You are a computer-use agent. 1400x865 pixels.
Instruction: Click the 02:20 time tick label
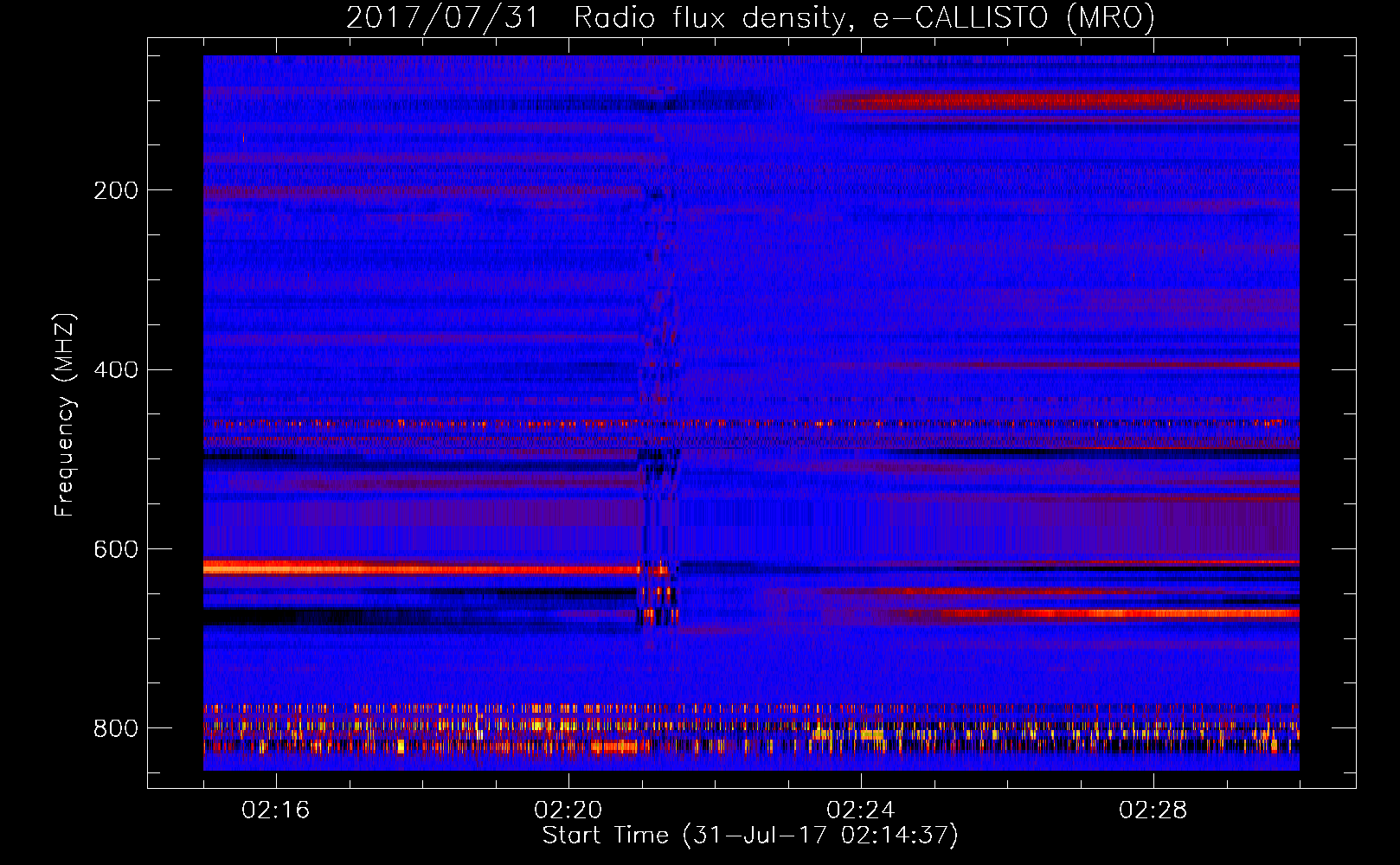pos(568,811)
